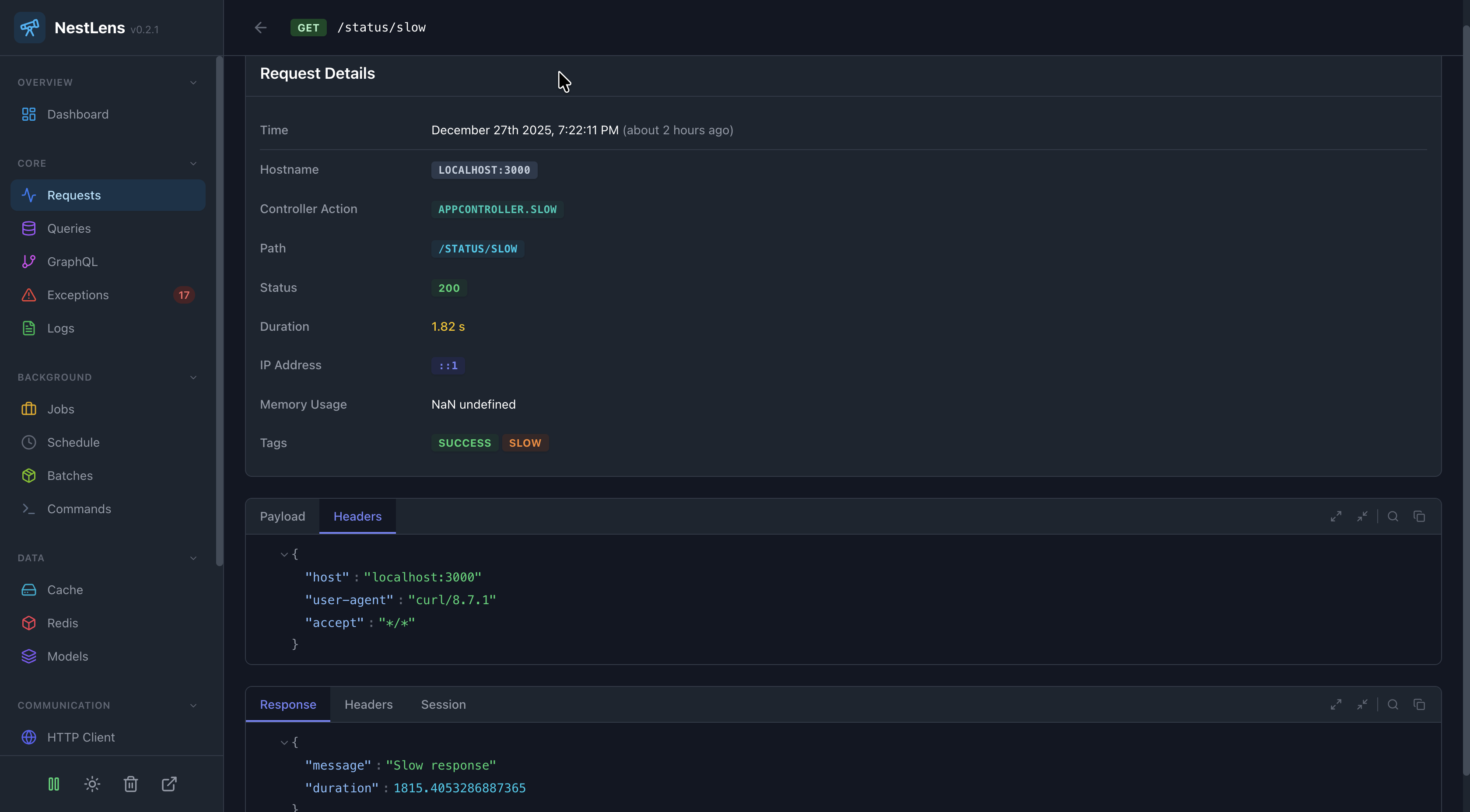The width and height of the screenshot is (1470, 812).
Task: Click the back arrow icon
Action: pos(261,28)
